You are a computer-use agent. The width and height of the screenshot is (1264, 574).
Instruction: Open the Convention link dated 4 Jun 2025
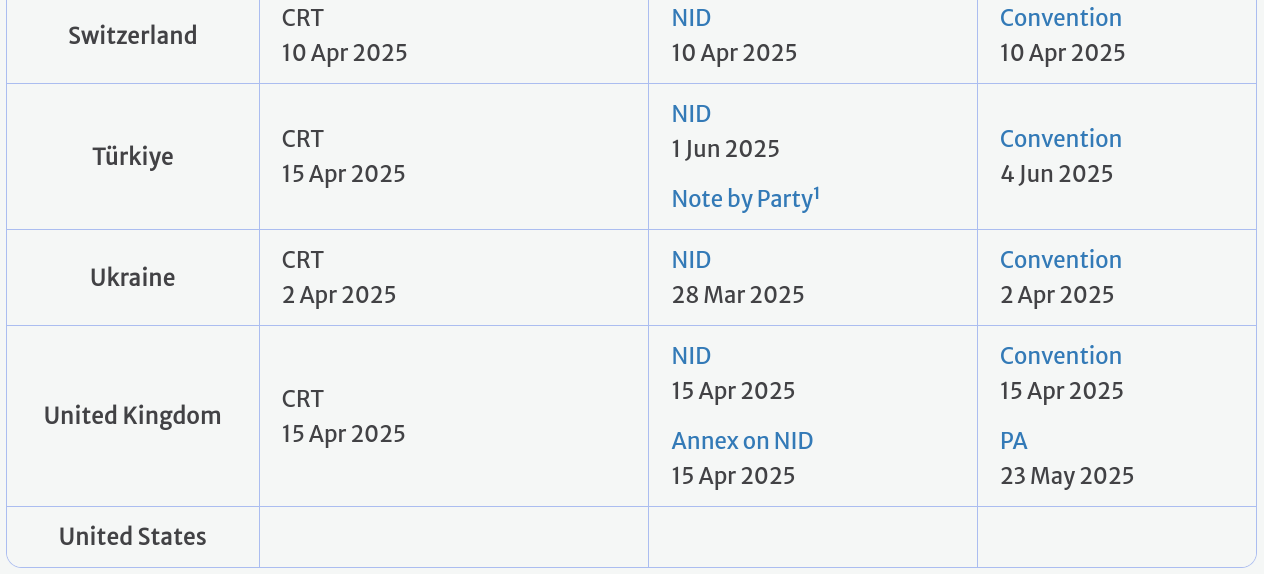(1060, 139)
